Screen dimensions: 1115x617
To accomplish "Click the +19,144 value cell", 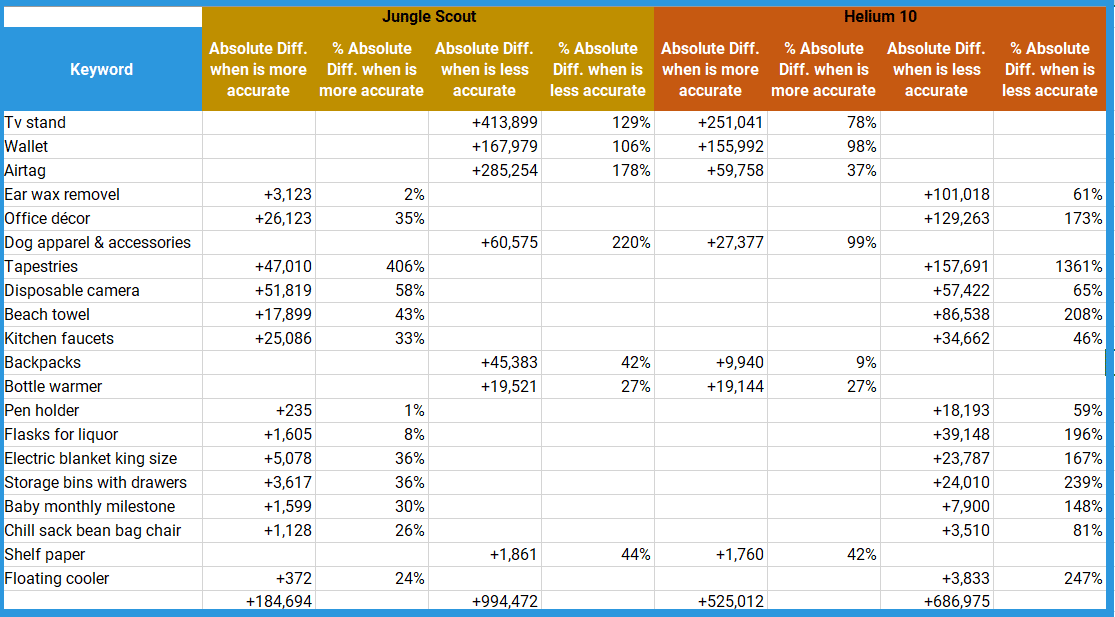I will pyautogui.click(x=710, y=387).
